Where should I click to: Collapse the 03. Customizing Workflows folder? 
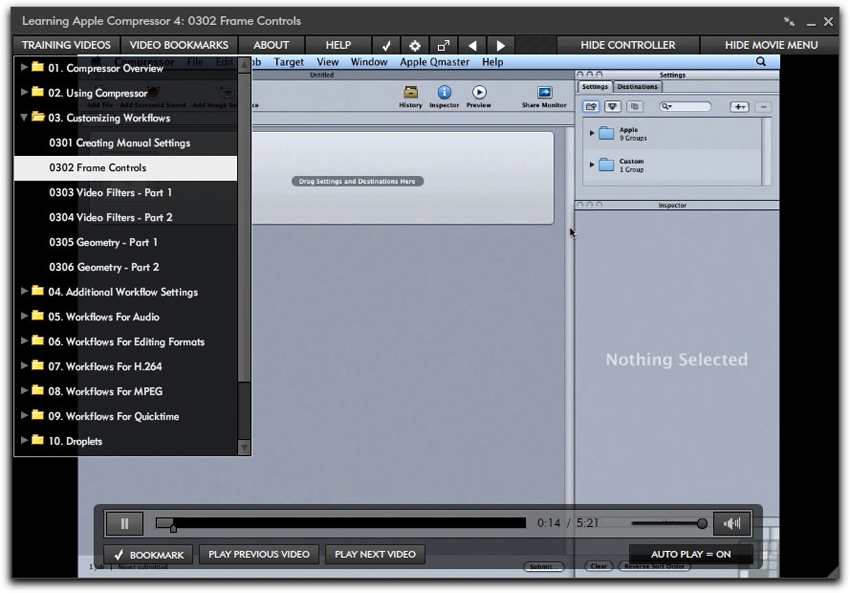24,117
